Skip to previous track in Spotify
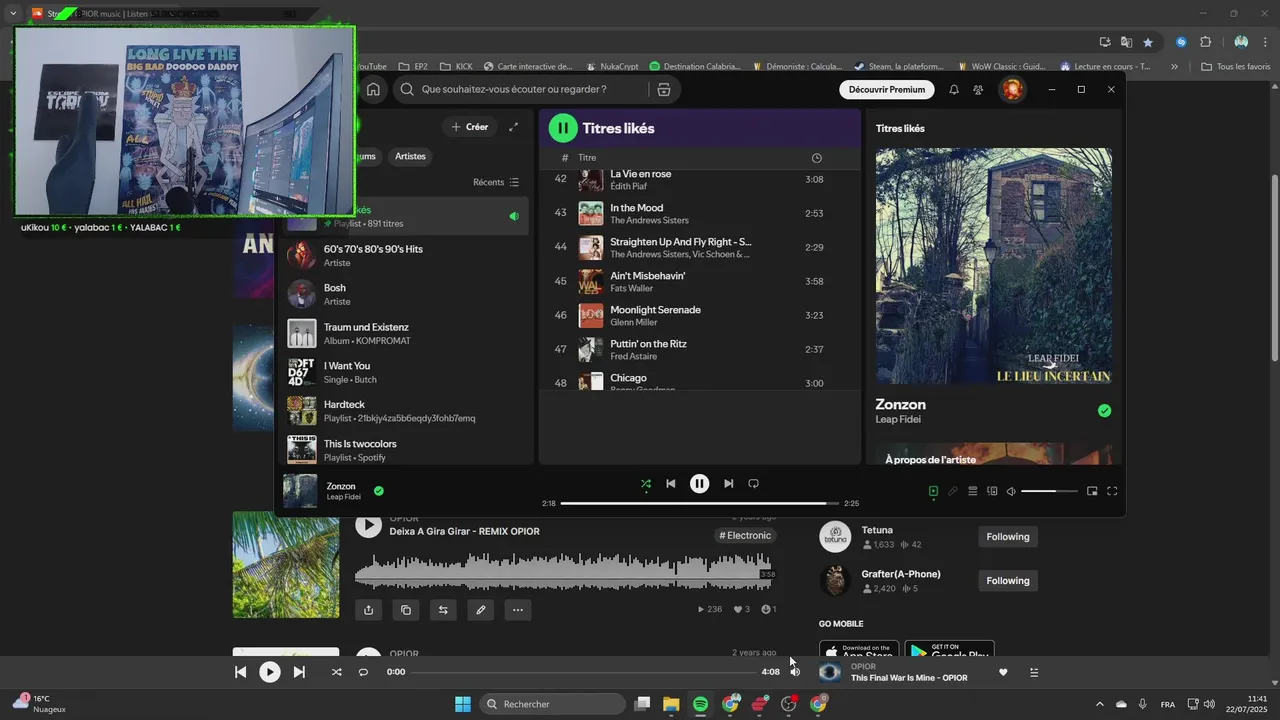The image size is (1280, 720). click(671, 484)
